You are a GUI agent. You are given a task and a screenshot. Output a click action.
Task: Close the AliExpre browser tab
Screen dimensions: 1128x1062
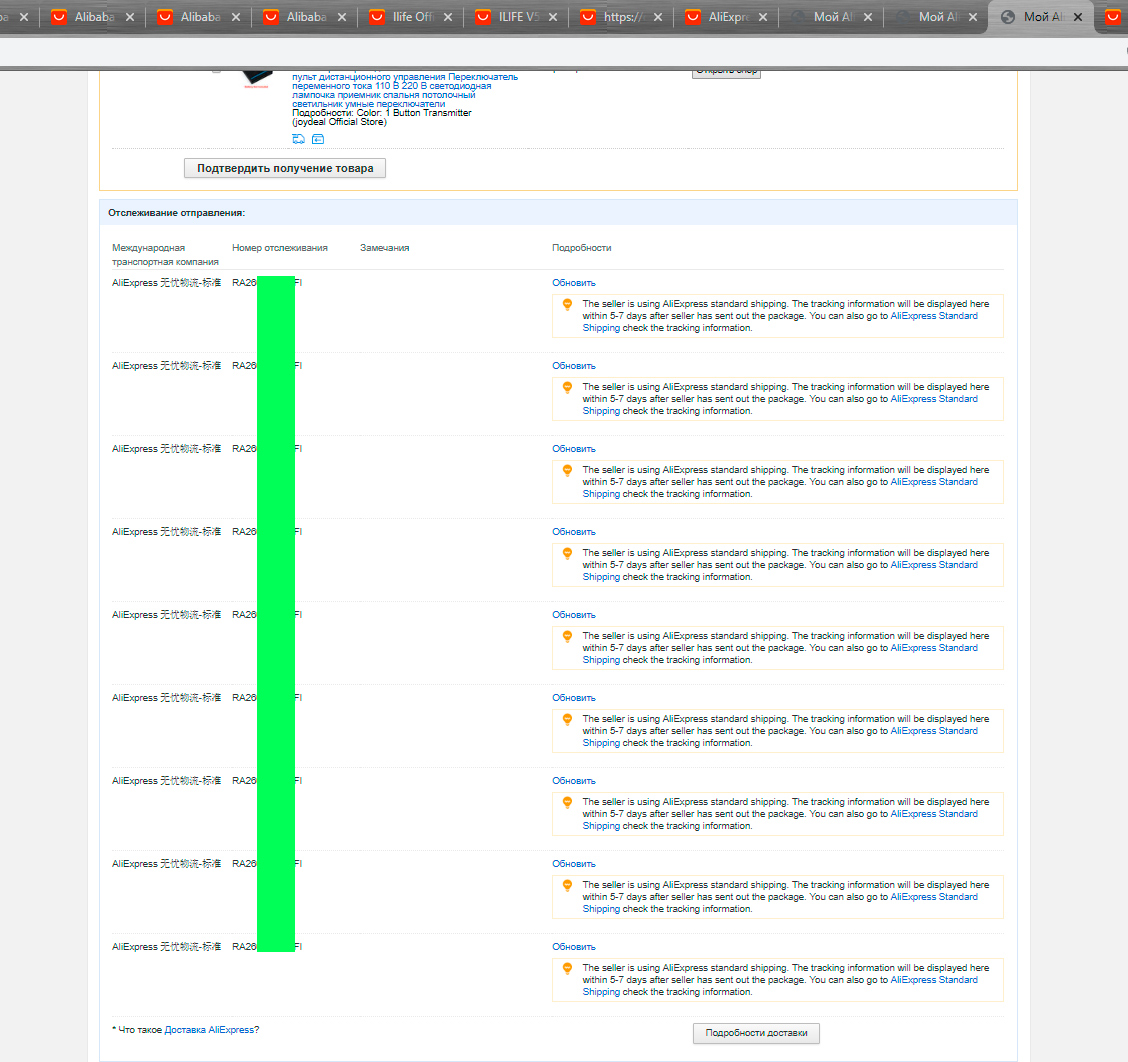pos(763,17)
